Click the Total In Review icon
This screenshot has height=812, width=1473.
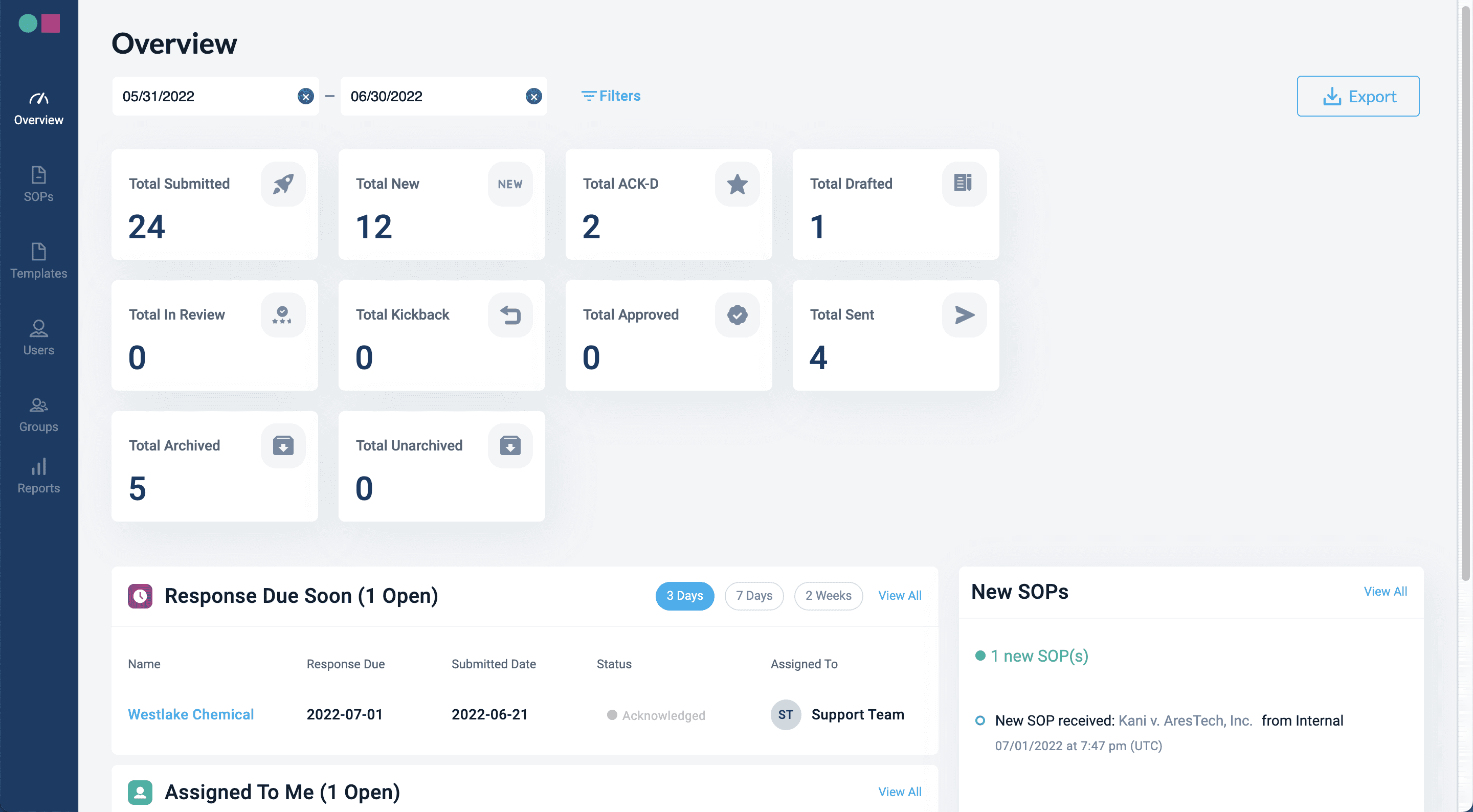(283, 314)
